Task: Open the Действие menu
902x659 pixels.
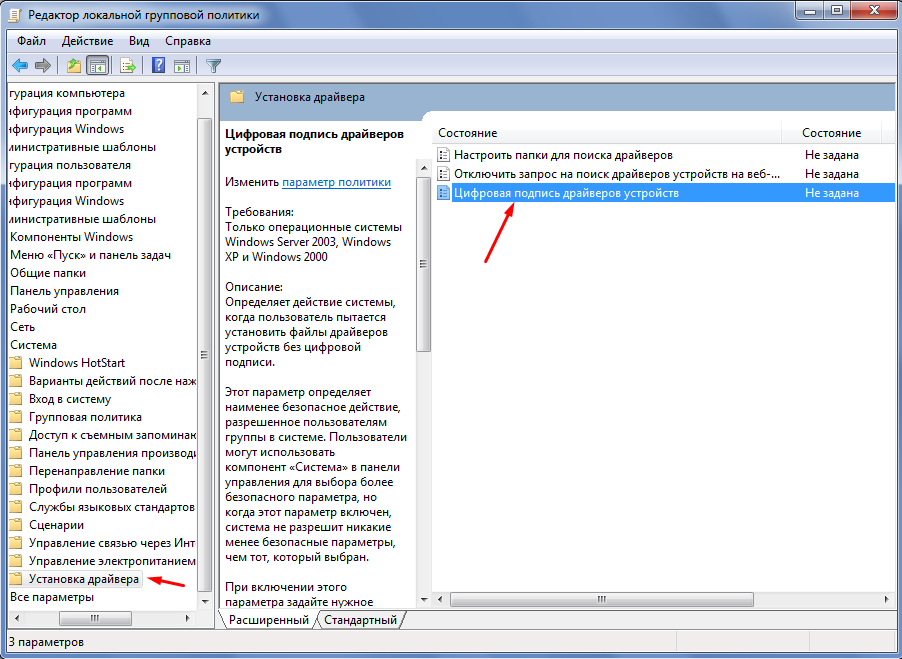Action: coord(87,41)
